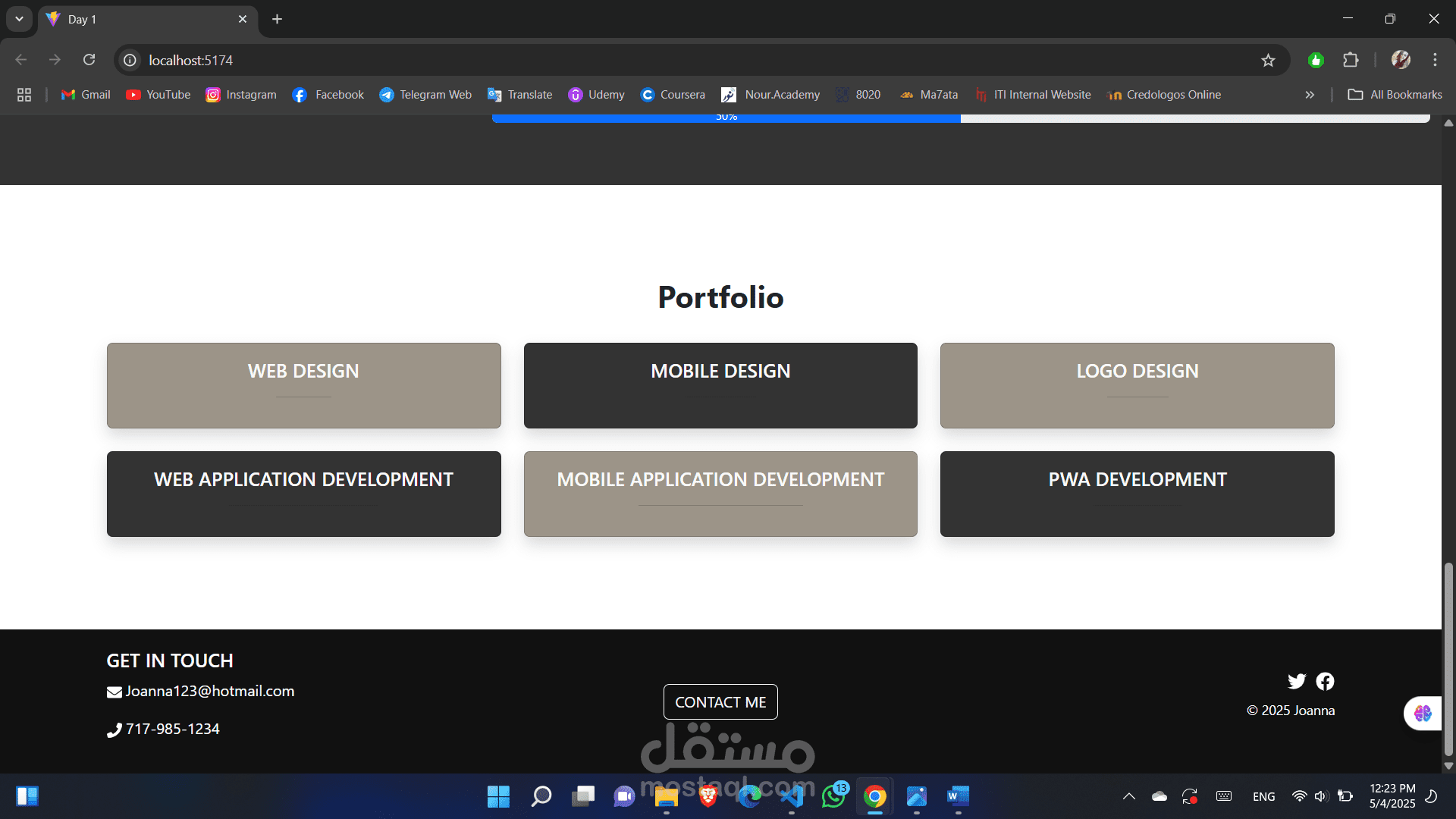The image size is (1456, 819).
Task: Expand hidden bookmarks chevron
Action: (1310, 95)
